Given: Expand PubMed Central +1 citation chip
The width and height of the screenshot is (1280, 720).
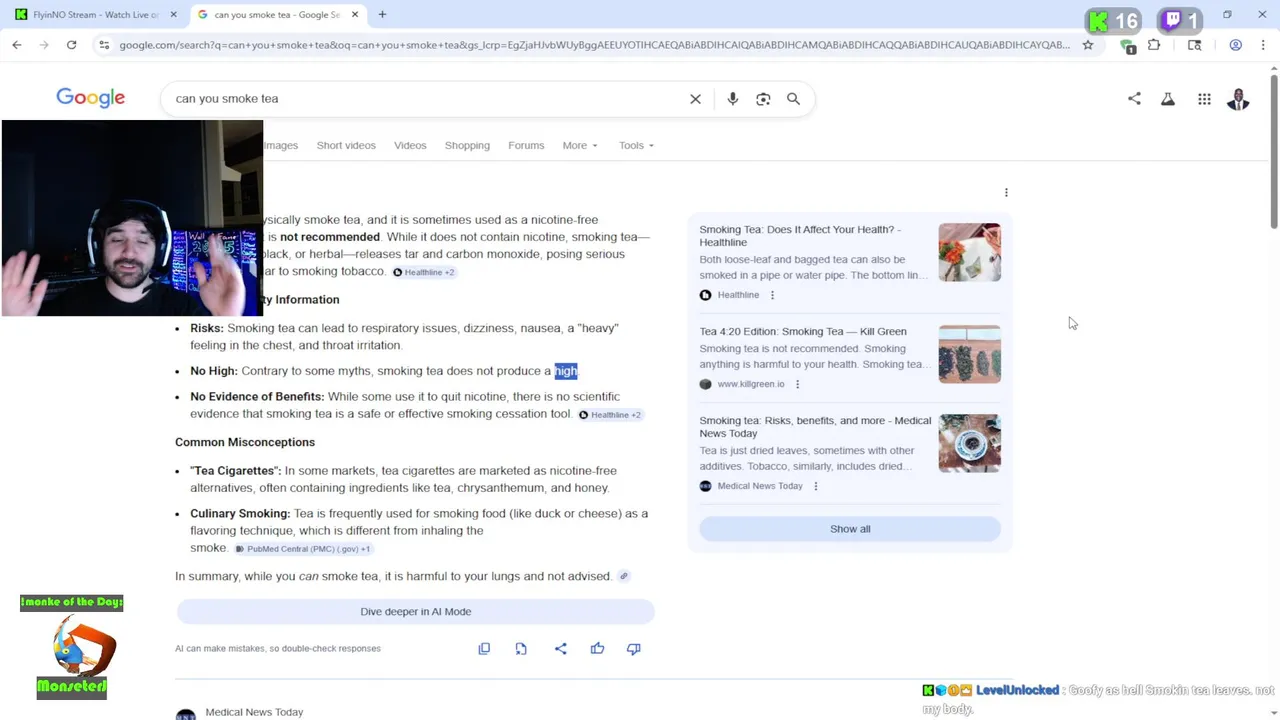Looking at the screenshot, I should pyautogui.click(x=303, y=549).
